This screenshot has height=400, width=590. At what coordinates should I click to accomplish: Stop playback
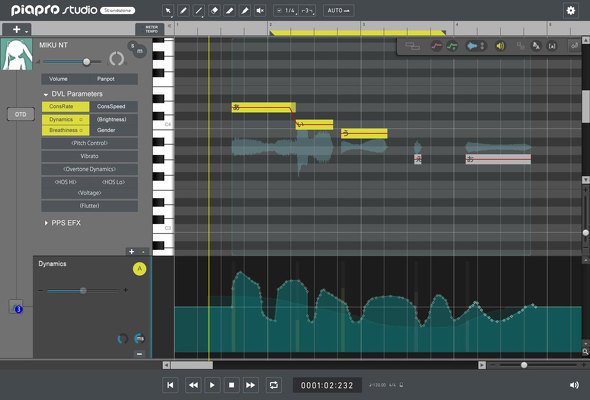point(232,385)
